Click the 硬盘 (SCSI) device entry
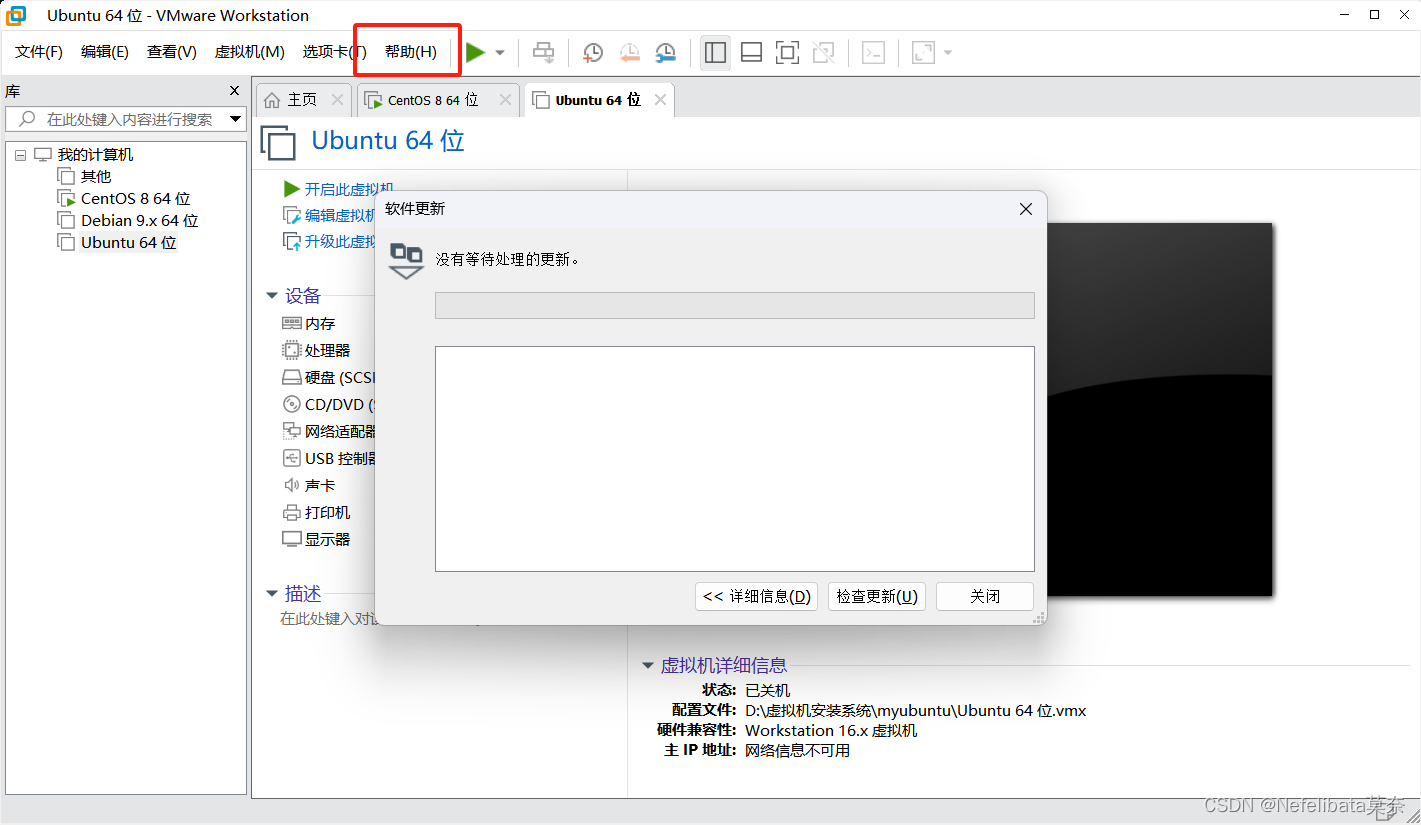The image size is (1421, 825). pos(329,378)
